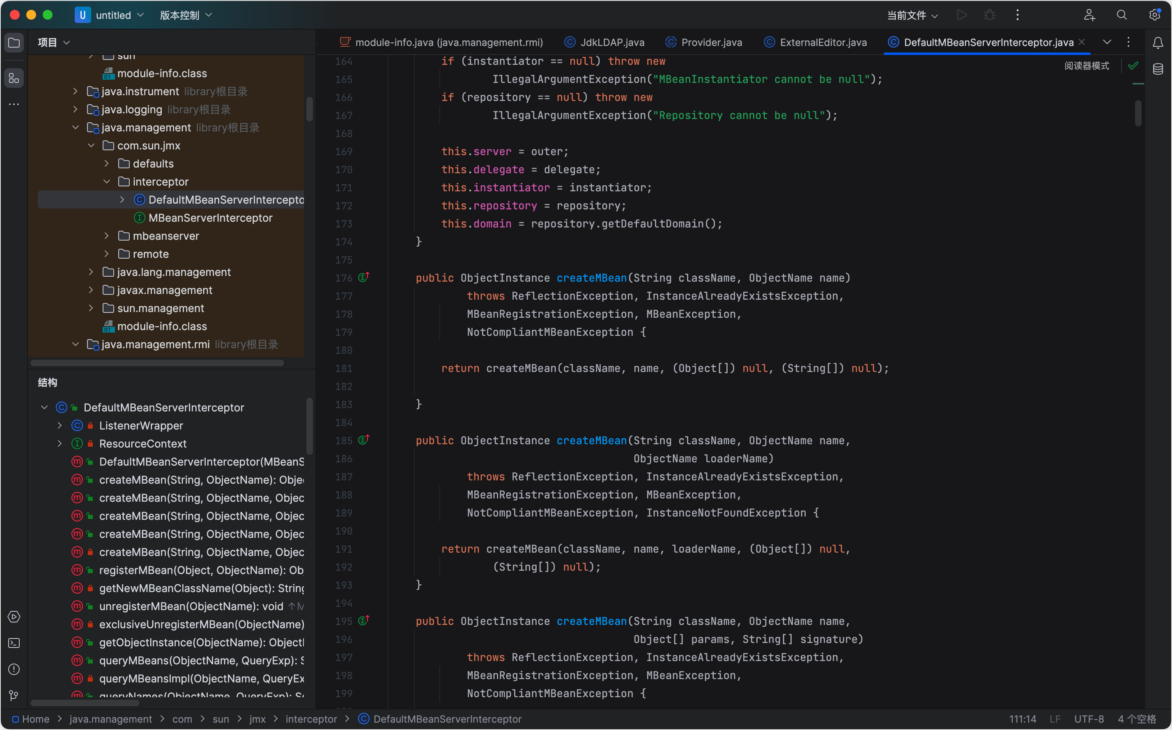The width and height of the screenshot is (1172, 730).
Task: Click the implements gutter icon on line 176
Action: tap(363, 277)
